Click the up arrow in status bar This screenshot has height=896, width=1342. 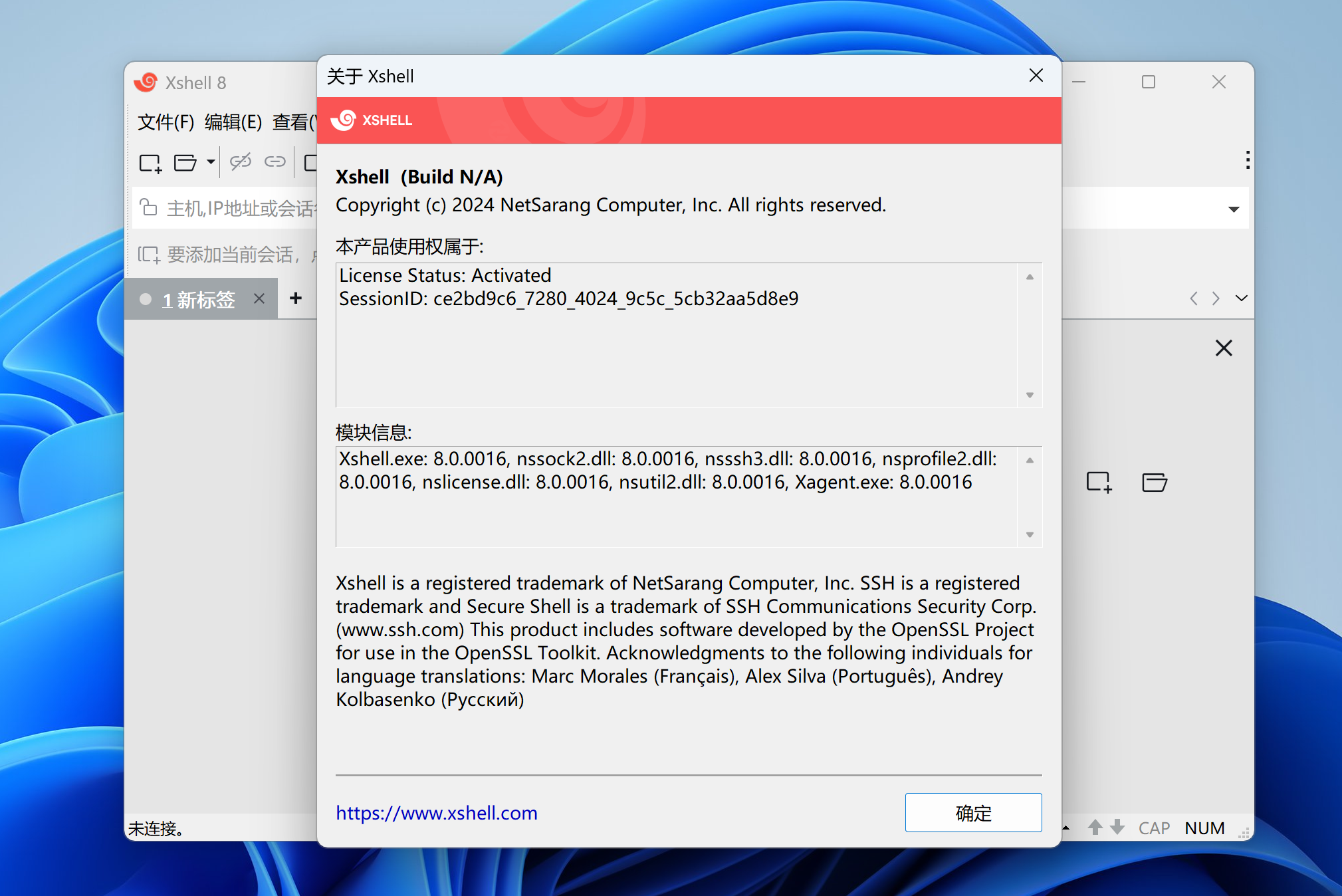(1095, 827)
